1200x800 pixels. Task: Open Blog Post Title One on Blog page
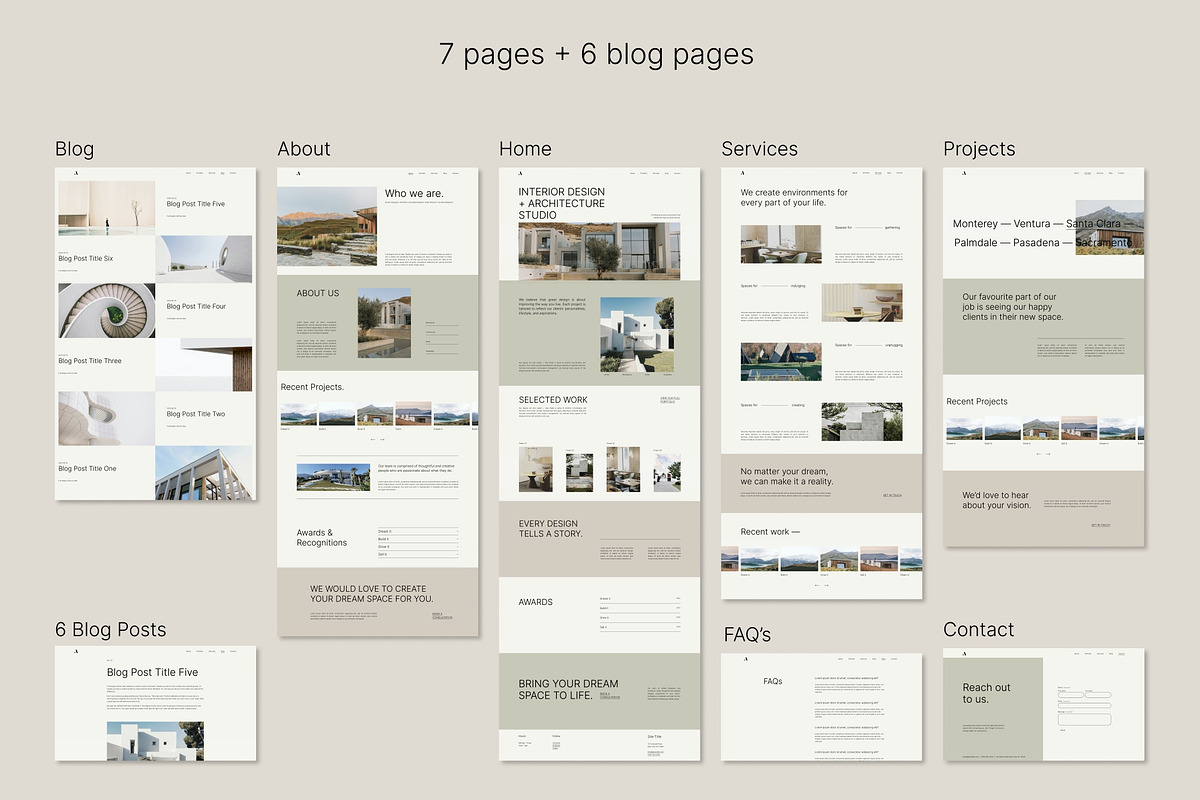87,468
